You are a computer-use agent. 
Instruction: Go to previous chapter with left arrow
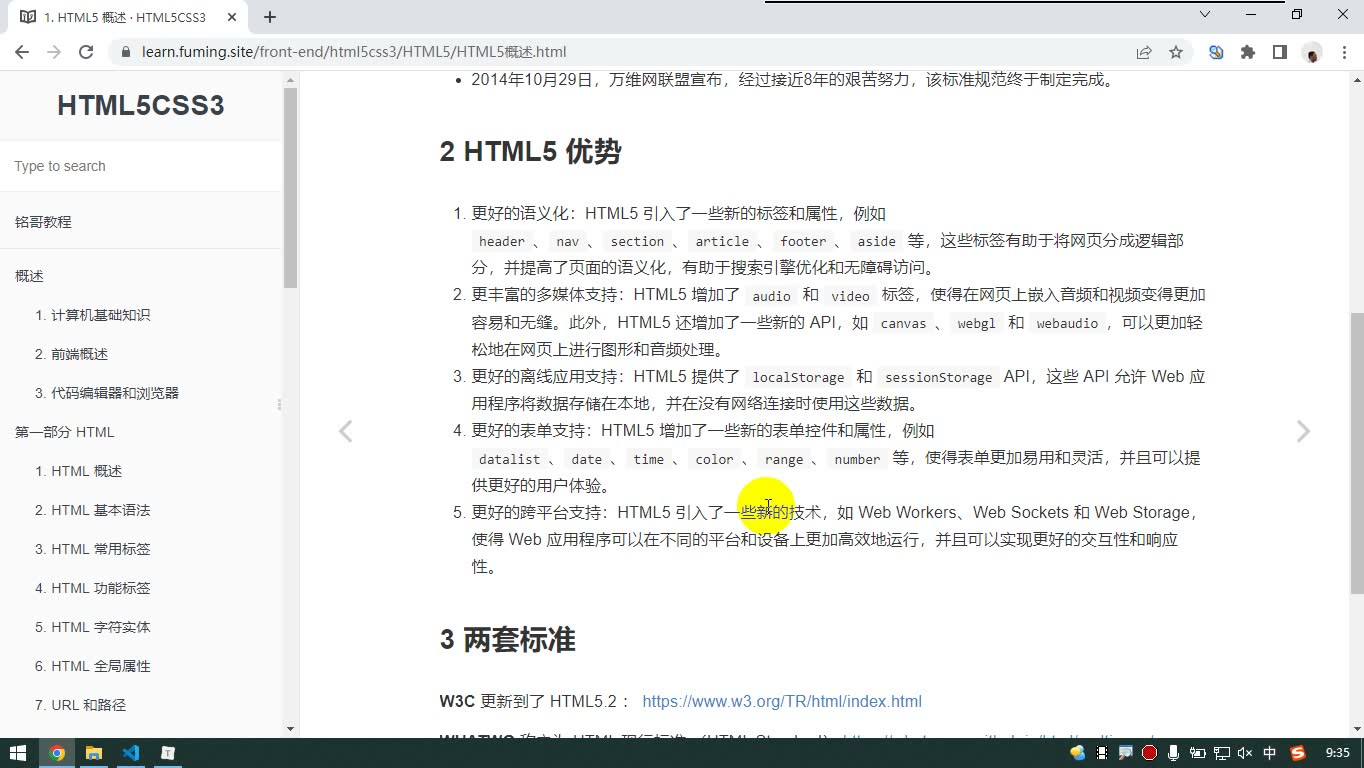pyautogui.click(x=345, y=431)
